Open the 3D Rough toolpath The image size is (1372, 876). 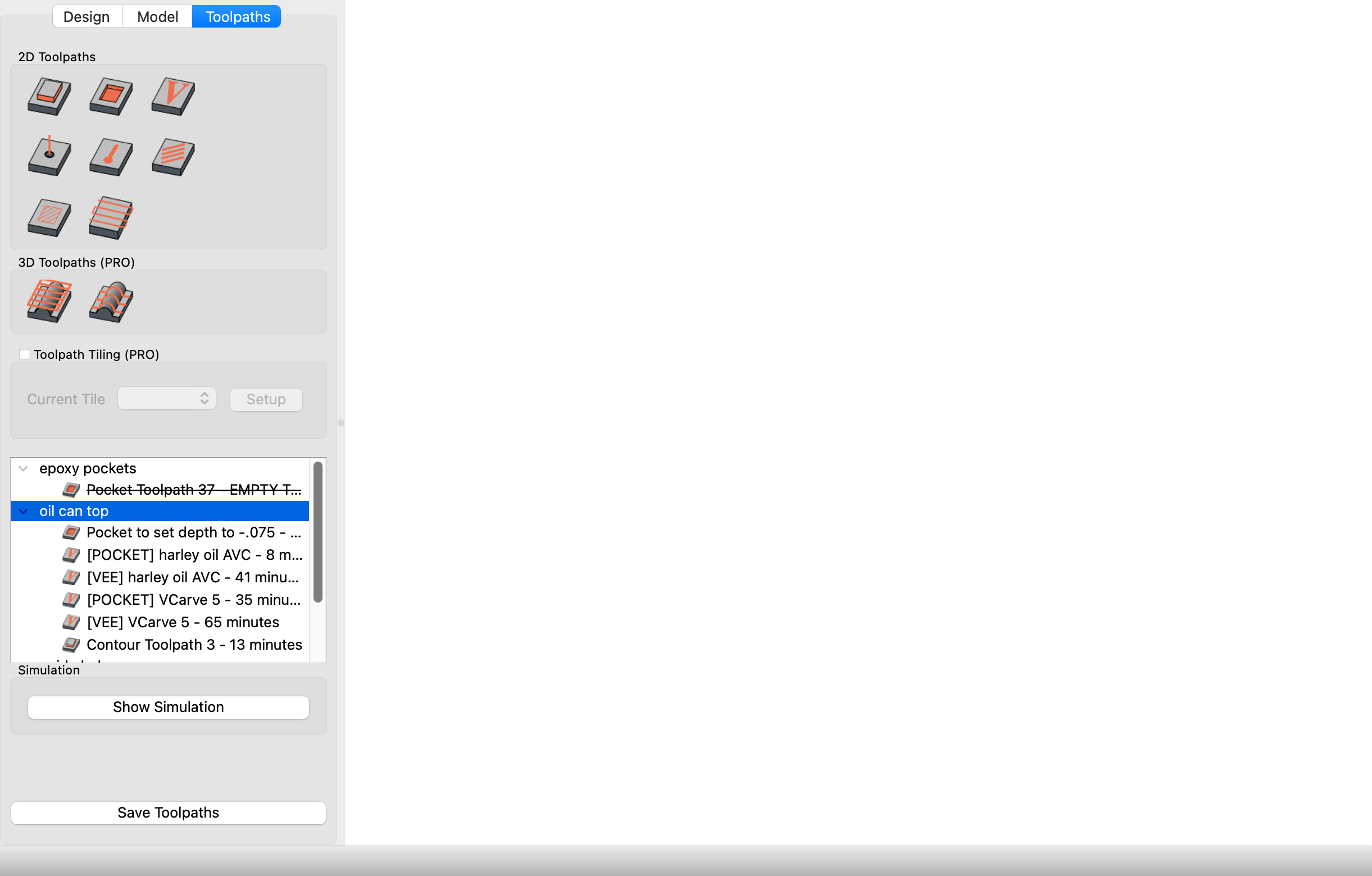pos(49,302)
